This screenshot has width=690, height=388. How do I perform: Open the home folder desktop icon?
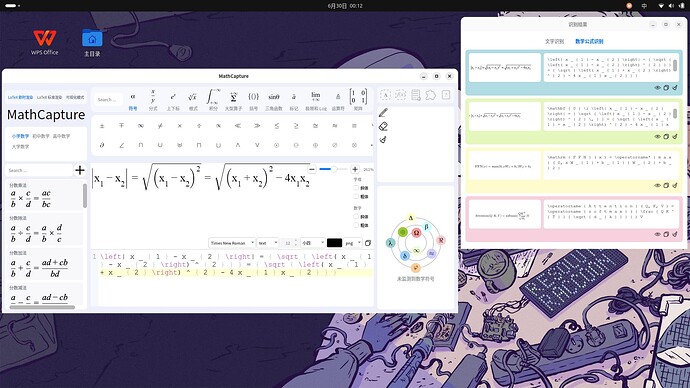click(92, 43)
